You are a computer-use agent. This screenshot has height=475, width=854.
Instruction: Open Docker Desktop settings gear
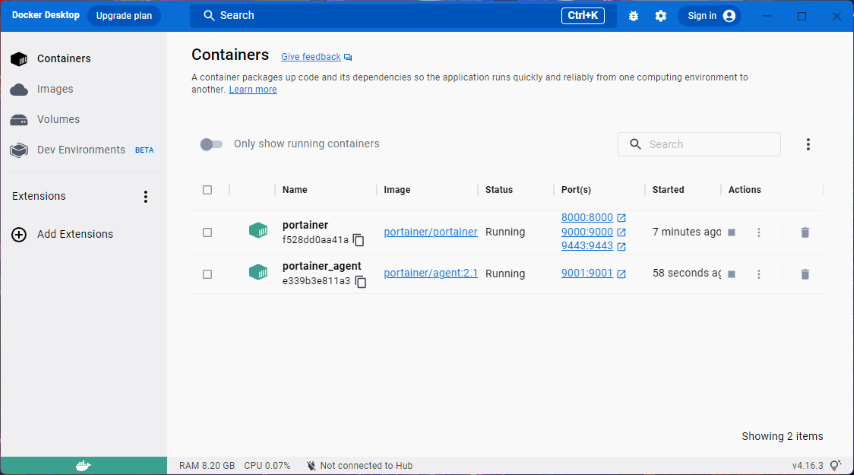pos(661,16)
